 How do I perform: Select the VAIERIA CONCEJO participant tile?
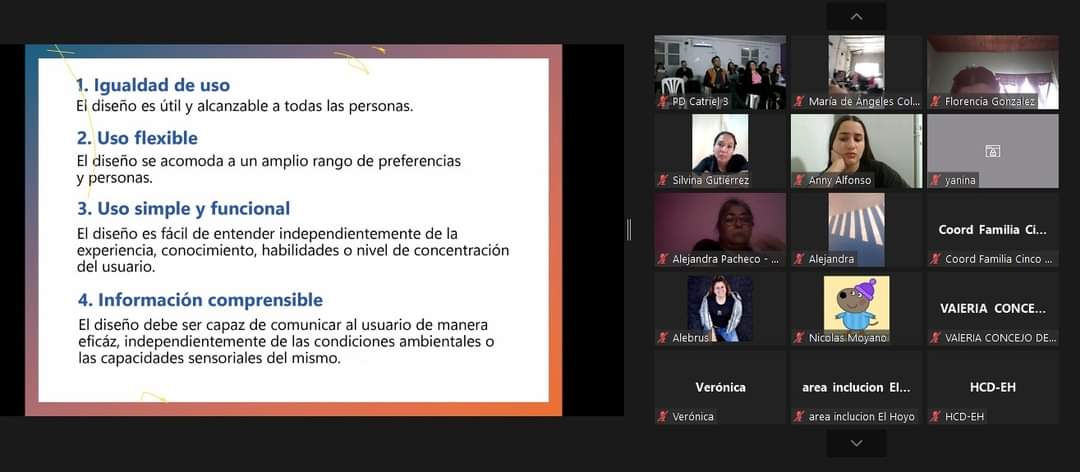(x=992, y=309)
